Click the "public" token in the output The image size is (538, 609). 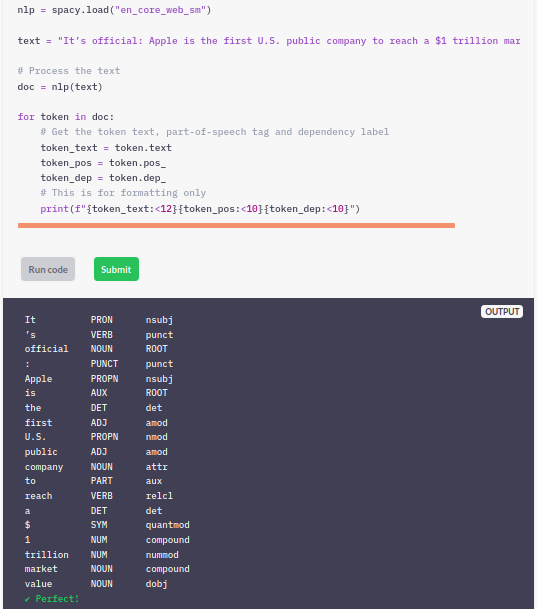pyautogui.click(x=41, y=452)
